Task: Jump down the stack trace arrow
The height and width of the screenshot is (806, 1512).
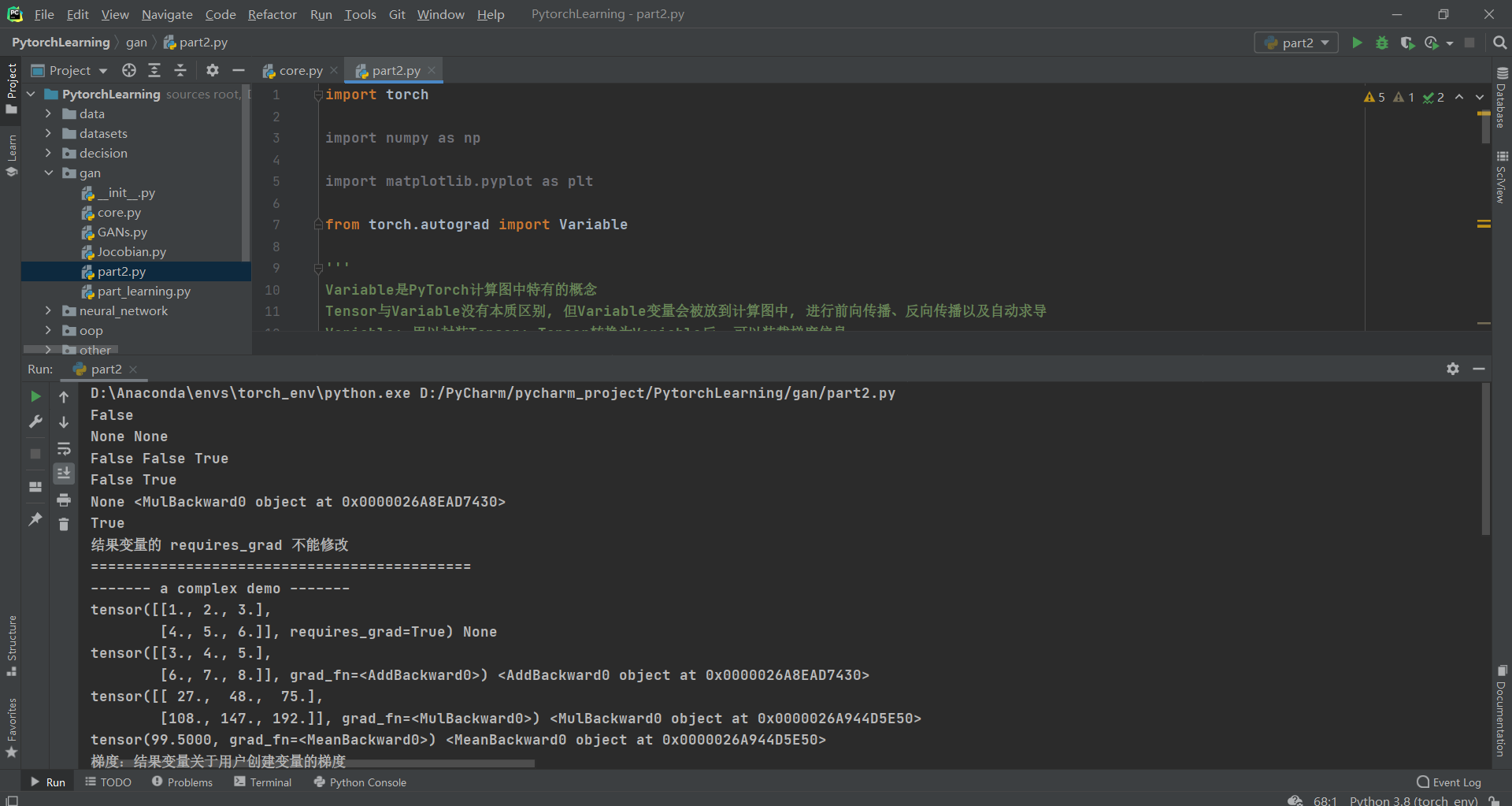Action: 64,422
